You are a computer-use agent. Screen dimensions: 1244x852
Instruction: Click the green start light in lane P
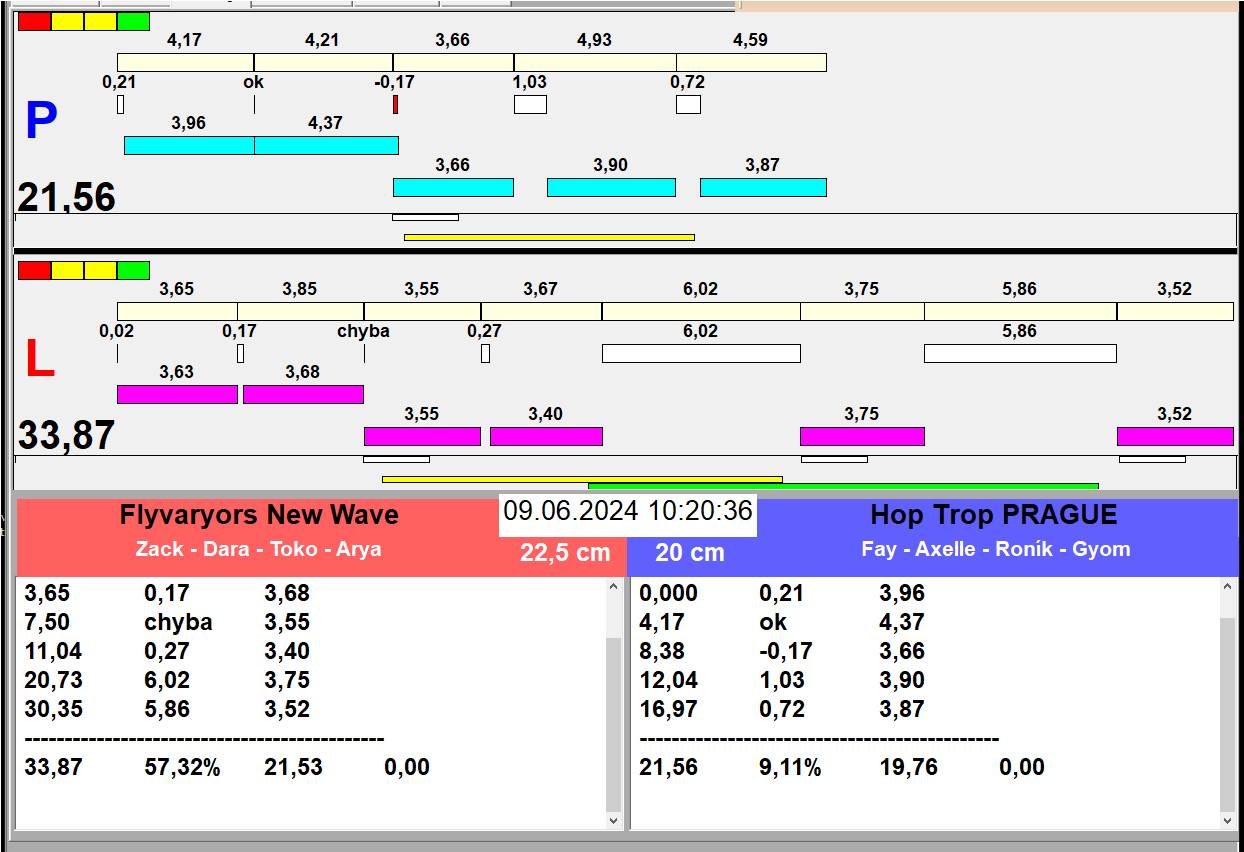tap(133, 21)
